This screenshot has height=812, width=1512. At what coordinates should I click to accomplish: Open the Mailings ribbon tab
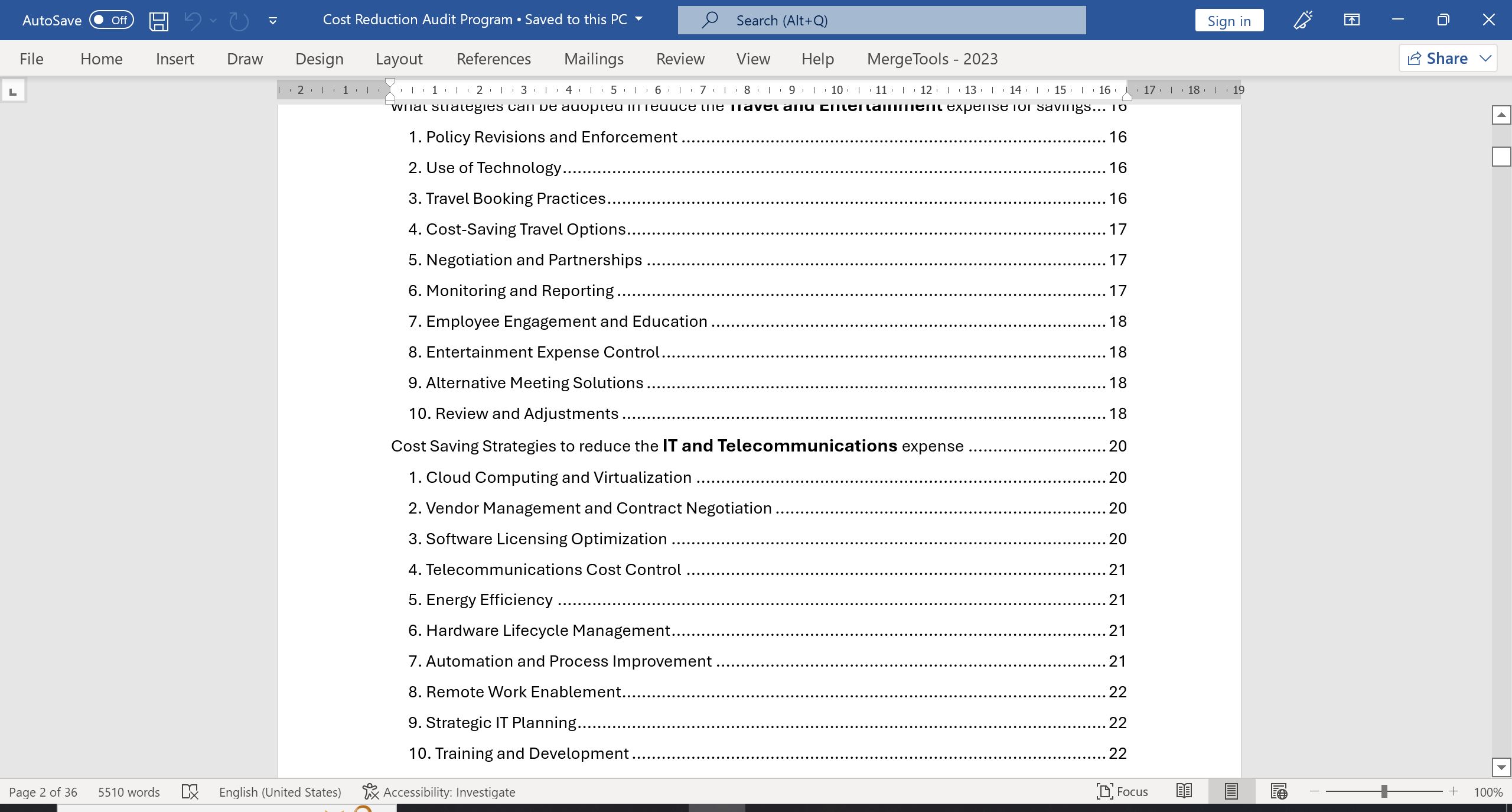(594, 59)
